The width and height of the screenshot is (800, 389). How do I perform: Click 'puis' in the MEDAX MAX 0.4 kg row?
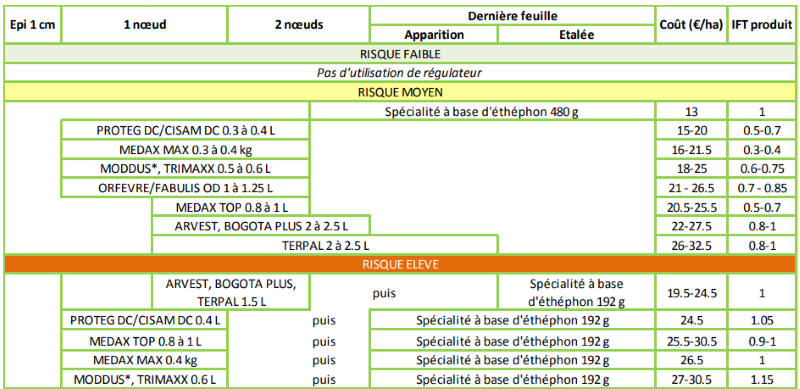point(324,360)
